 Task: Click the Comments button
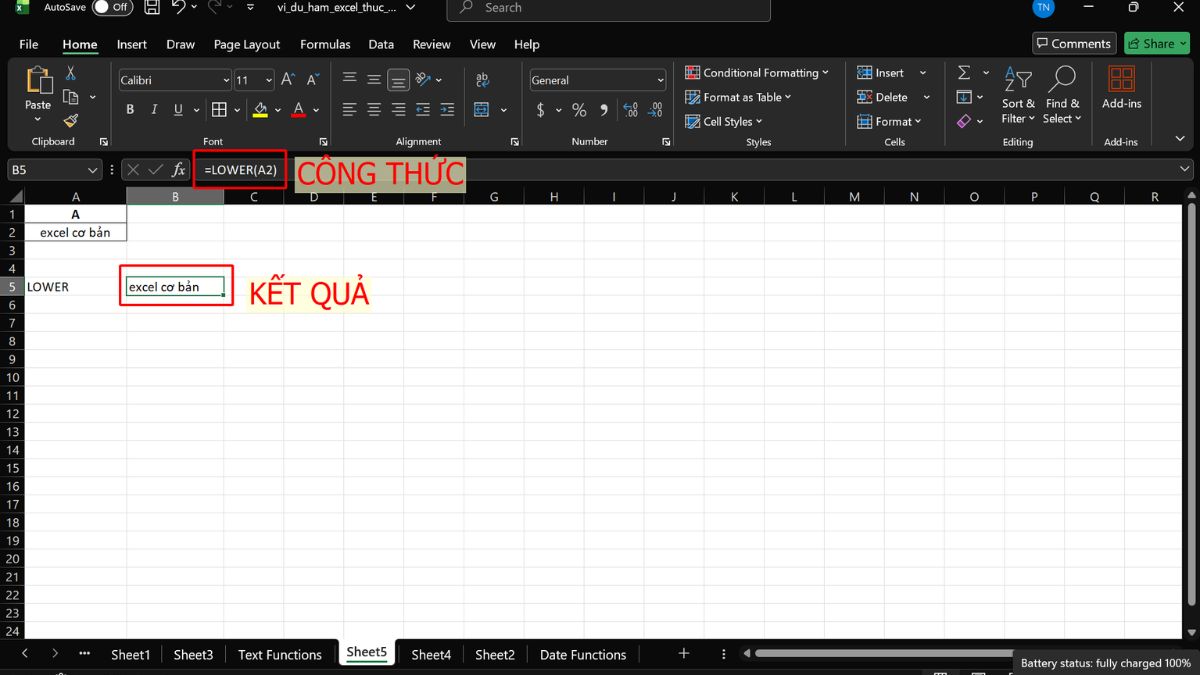coord(1074,43)
